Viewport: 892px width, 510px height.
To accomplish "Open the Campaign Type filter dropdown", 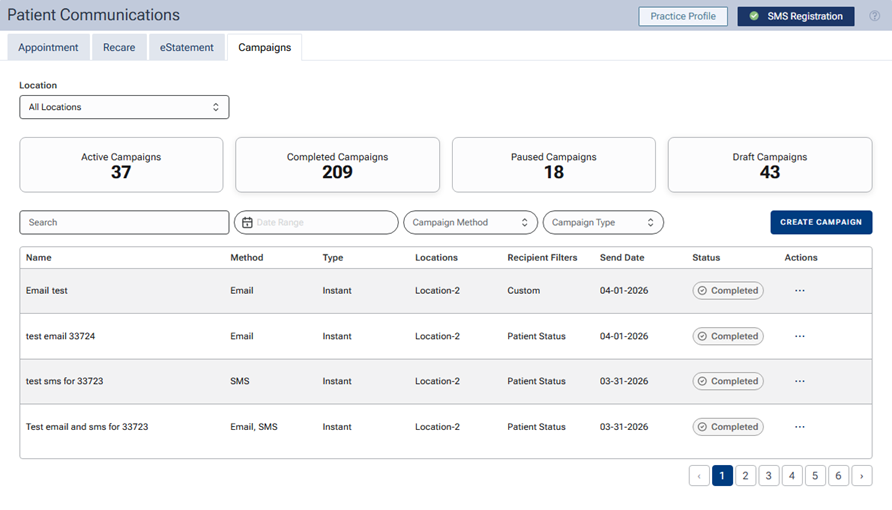I will pyautogui.click(x=603, y=223).
